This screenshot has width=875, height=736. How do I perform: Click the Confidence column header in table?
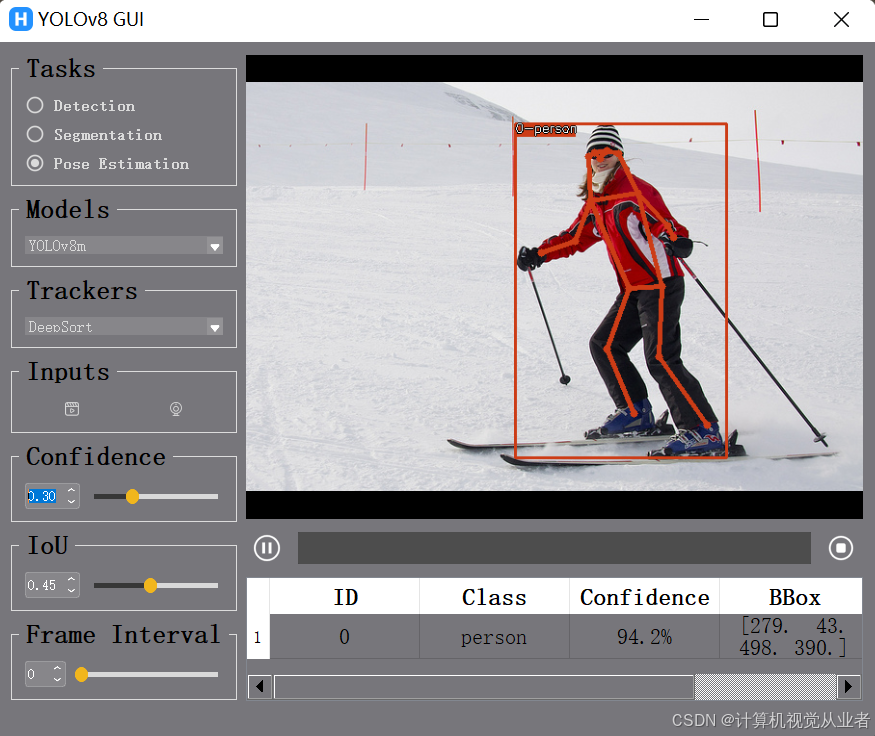645,597
